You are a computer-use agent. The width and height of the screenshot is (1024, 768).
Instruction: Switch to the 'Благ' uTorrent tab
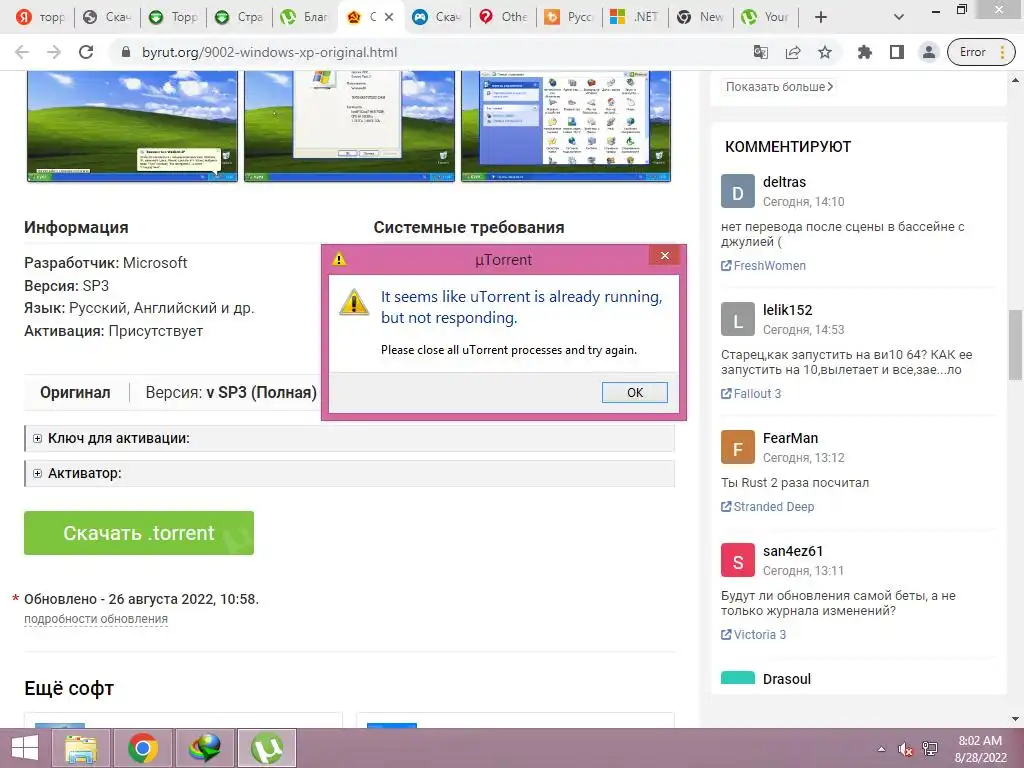point(305,17)
